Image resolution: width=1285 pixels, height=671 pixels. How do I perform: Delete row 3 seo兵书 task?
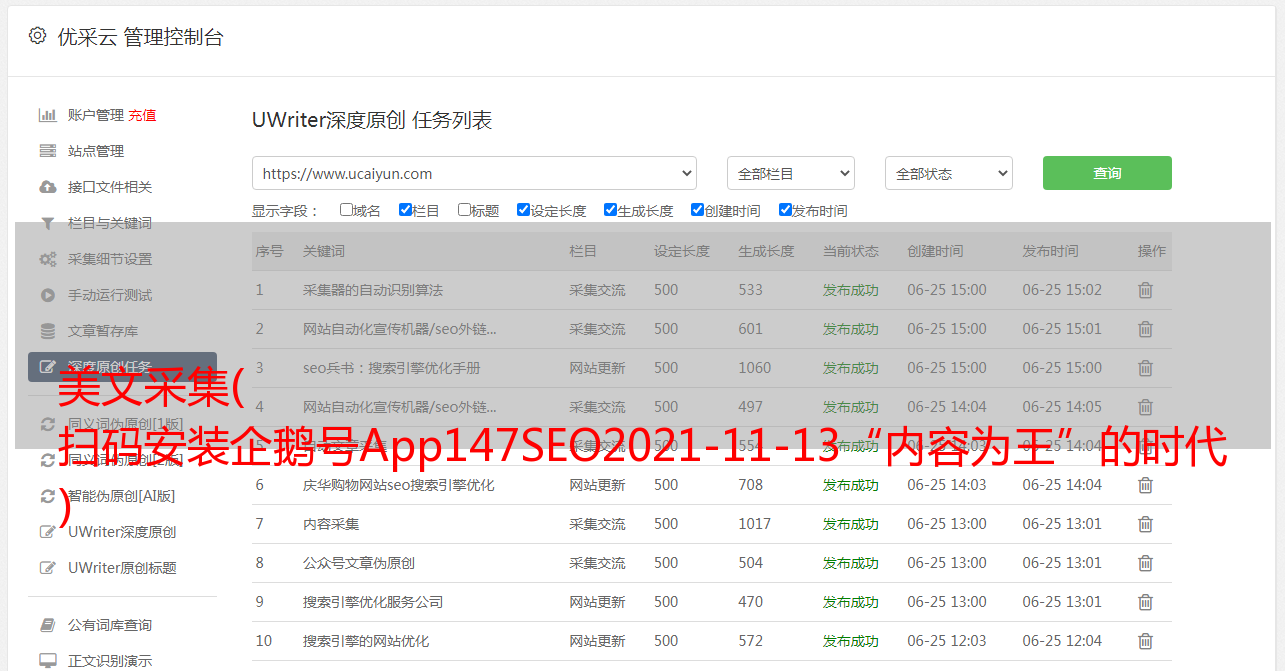pyautogui.click(x=1145, y=368)
